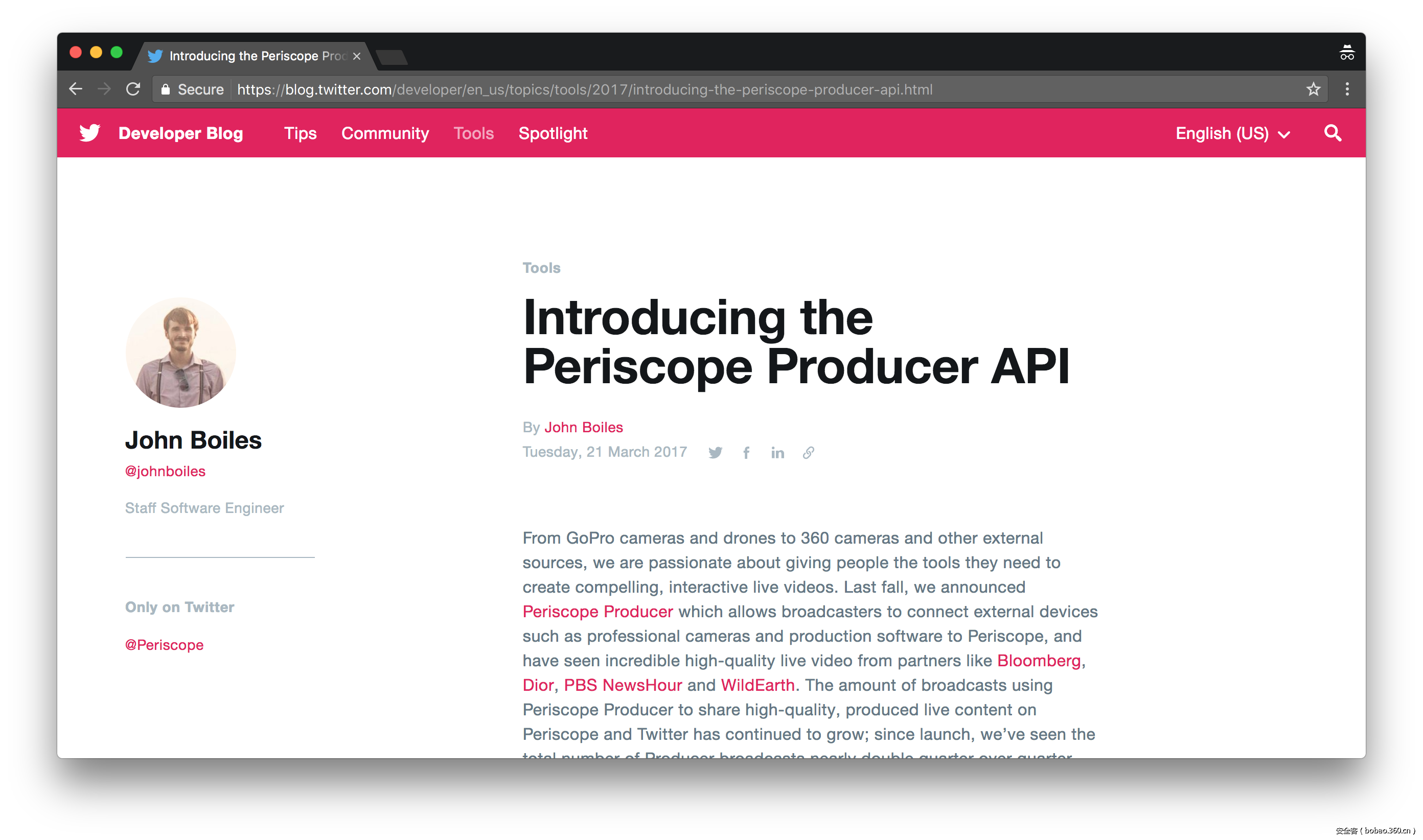The width and height of the screenshot is (1423, 840).
Task: Copy article link with chain icon
Action: coord(809,452)
